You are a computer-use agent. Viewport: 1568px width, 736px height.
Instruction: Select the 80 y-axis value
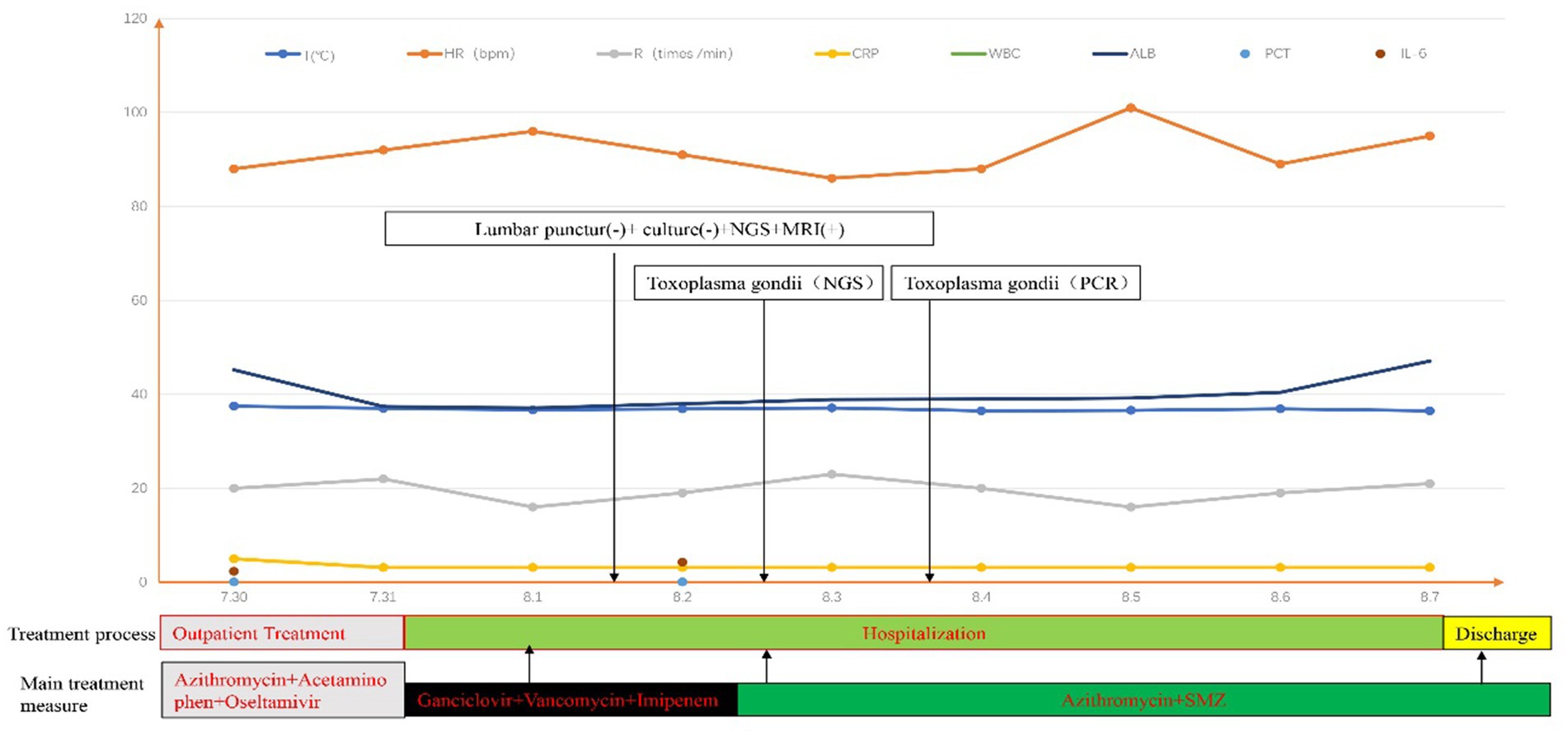(139, 206)
